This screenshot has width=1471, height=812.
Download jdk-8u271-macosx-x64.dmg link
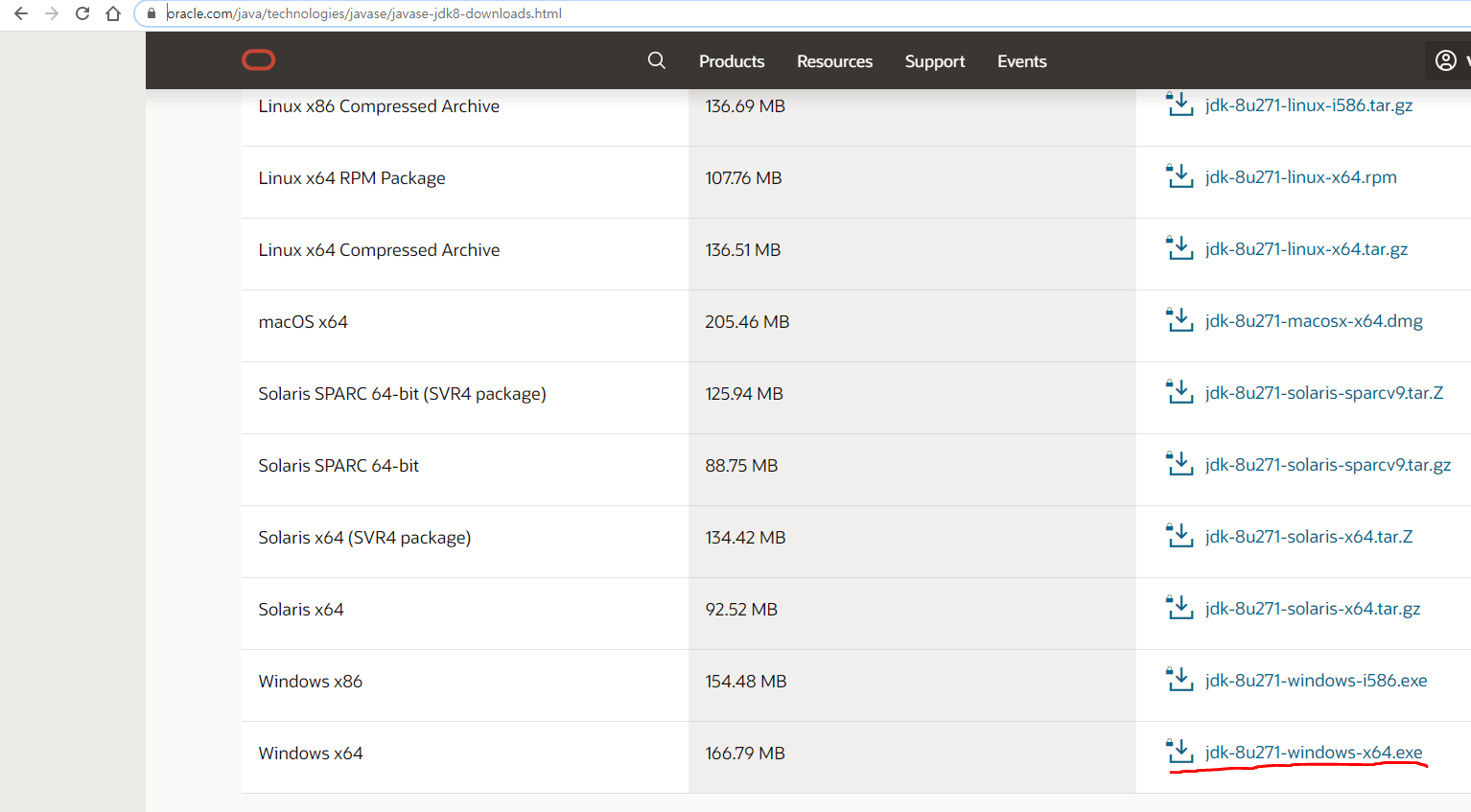pos(1314,321)
